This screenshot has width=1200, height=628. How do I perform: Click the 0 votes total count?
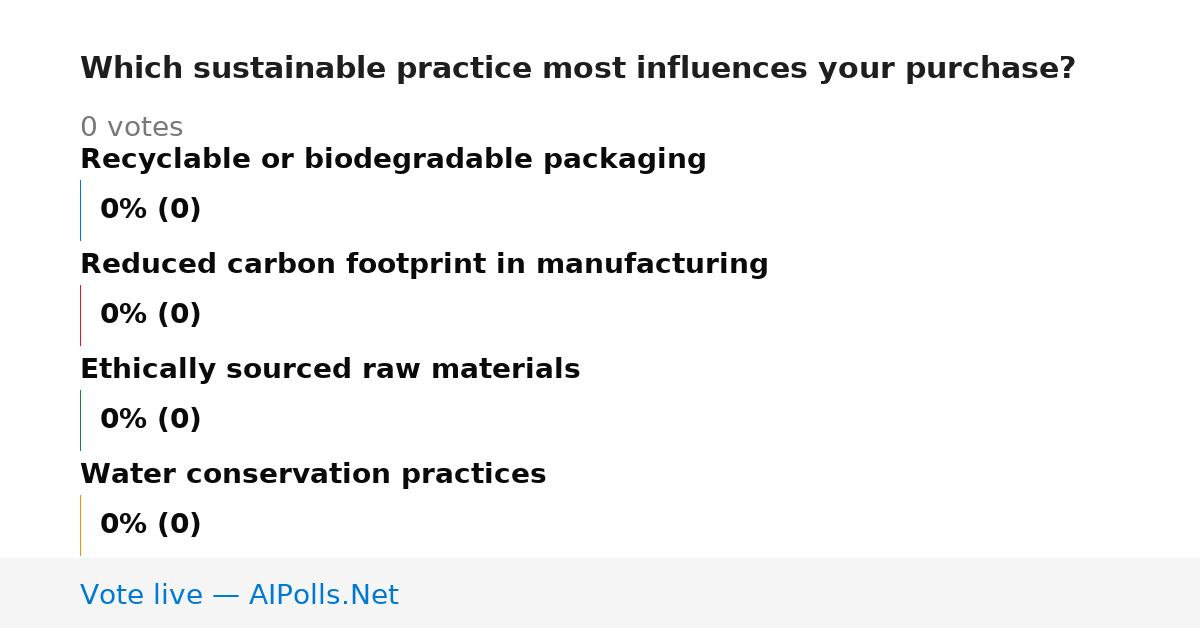tap(131, 128)
